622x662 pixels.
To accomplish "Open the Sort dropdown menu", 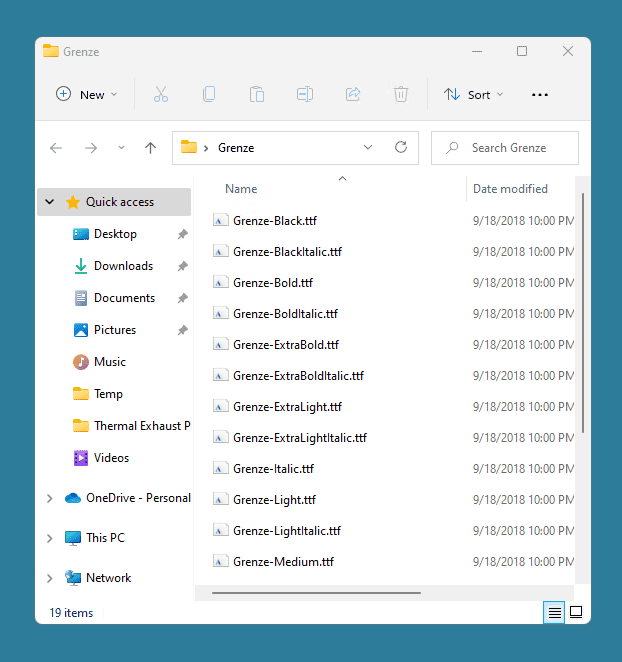I will click(x=473, y=95).
